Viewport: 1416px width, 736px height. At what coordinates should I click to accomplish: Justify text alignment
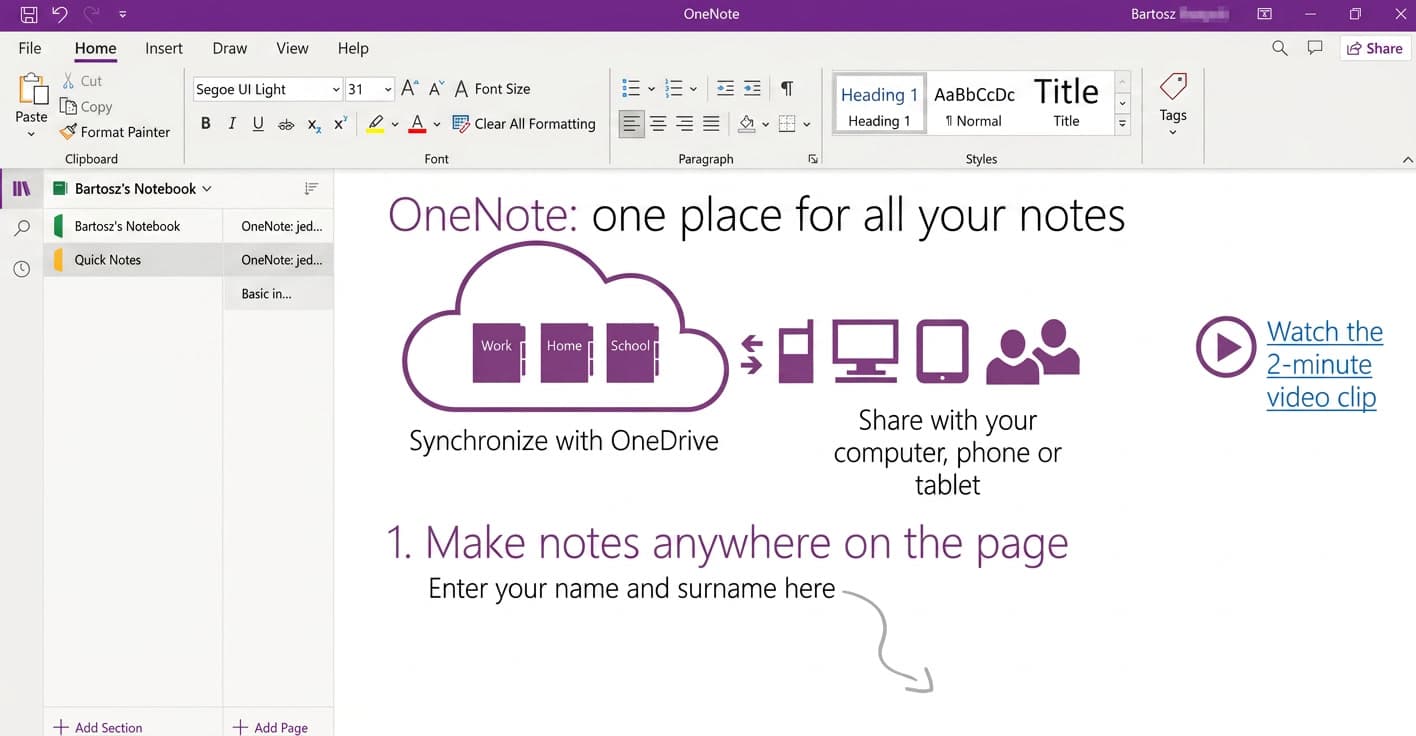pyautogui.click(x=711, y=124)
